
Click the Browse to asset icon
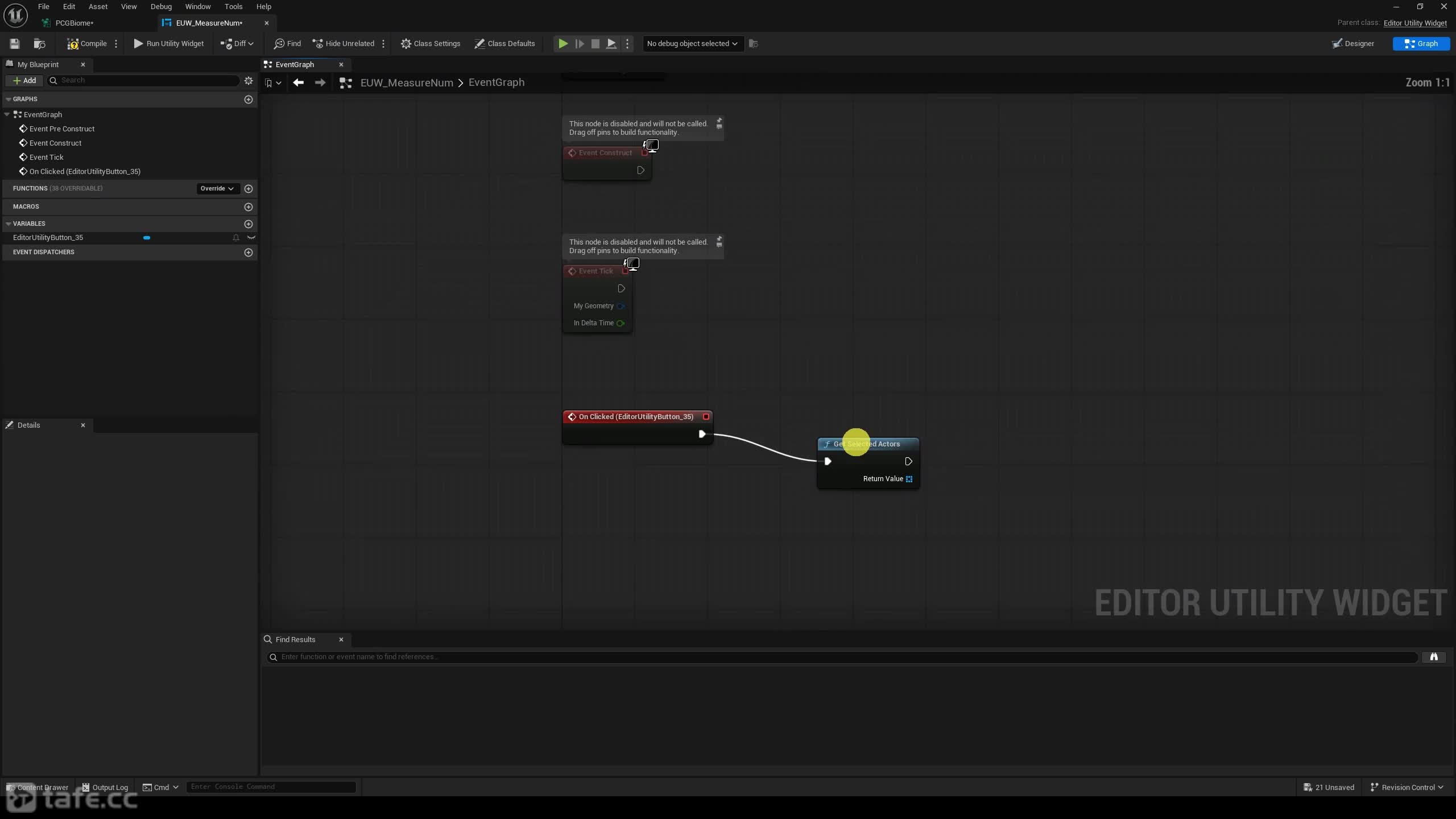click(40, 43)
